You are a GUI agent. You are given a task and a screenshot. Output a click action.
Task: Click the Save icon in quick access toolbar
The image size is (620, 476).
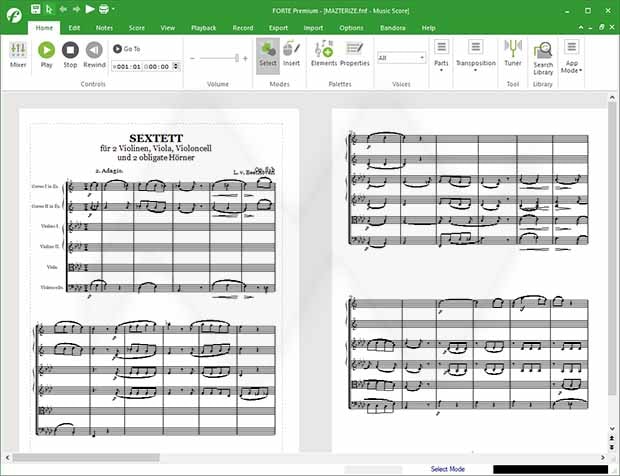coord(36,9)
